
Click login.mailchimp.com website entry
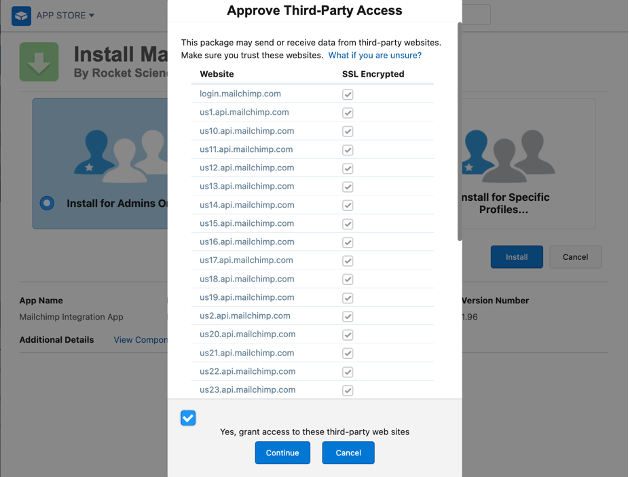pyautogui.click(x=240, y=94)
